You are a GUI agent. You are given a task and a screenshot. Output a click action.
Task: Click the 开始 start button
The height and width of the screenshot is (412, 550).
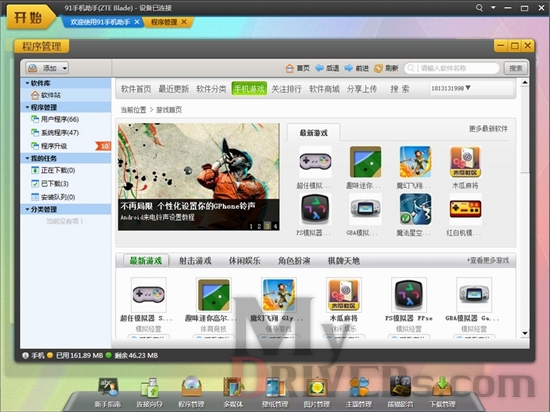pos(31,16)
